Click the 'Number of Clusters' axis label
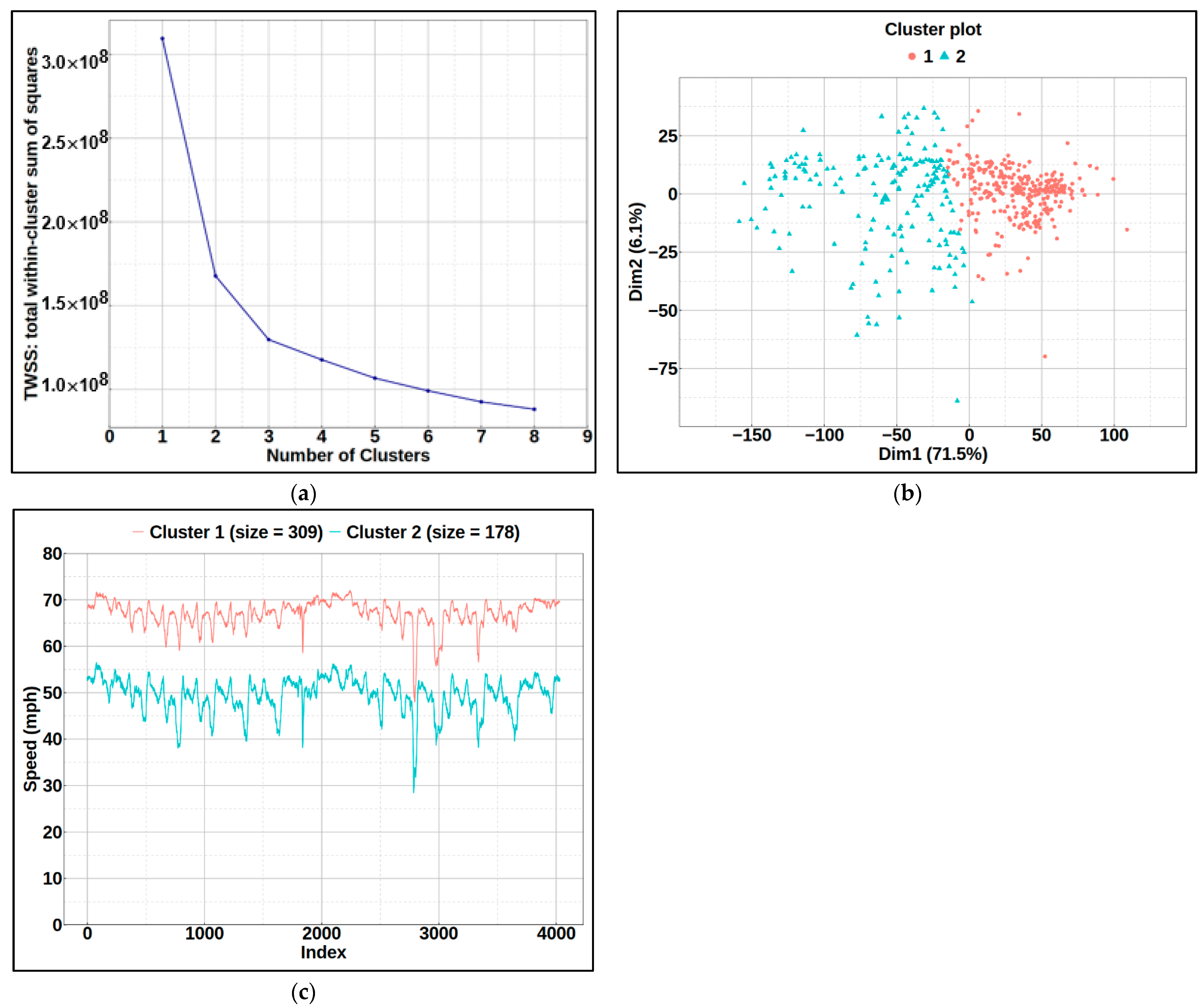Image resolution: width=1204 pixels, height=1008 pixels. point(348,455)
